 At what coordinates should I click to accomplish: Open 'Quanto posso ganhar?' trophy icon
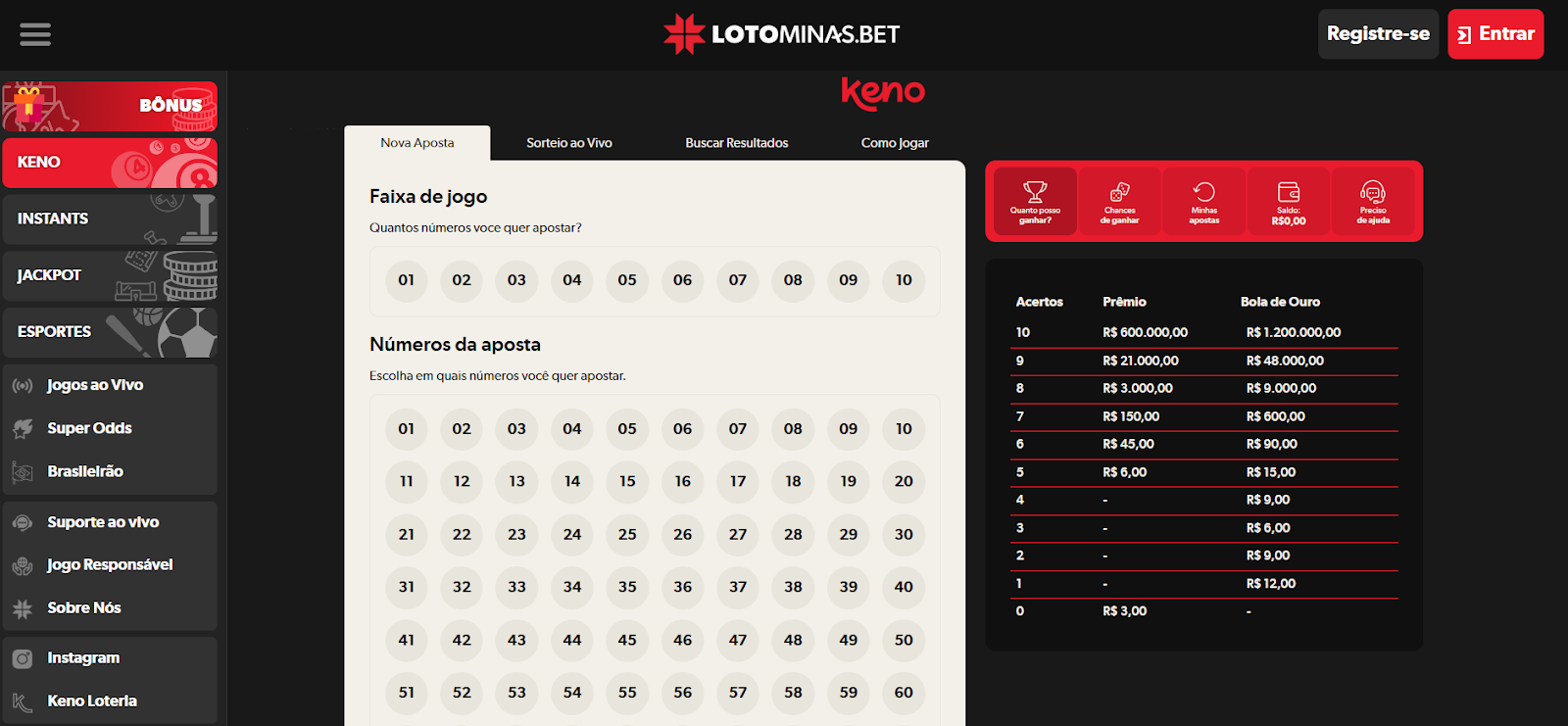(1035, 201)
